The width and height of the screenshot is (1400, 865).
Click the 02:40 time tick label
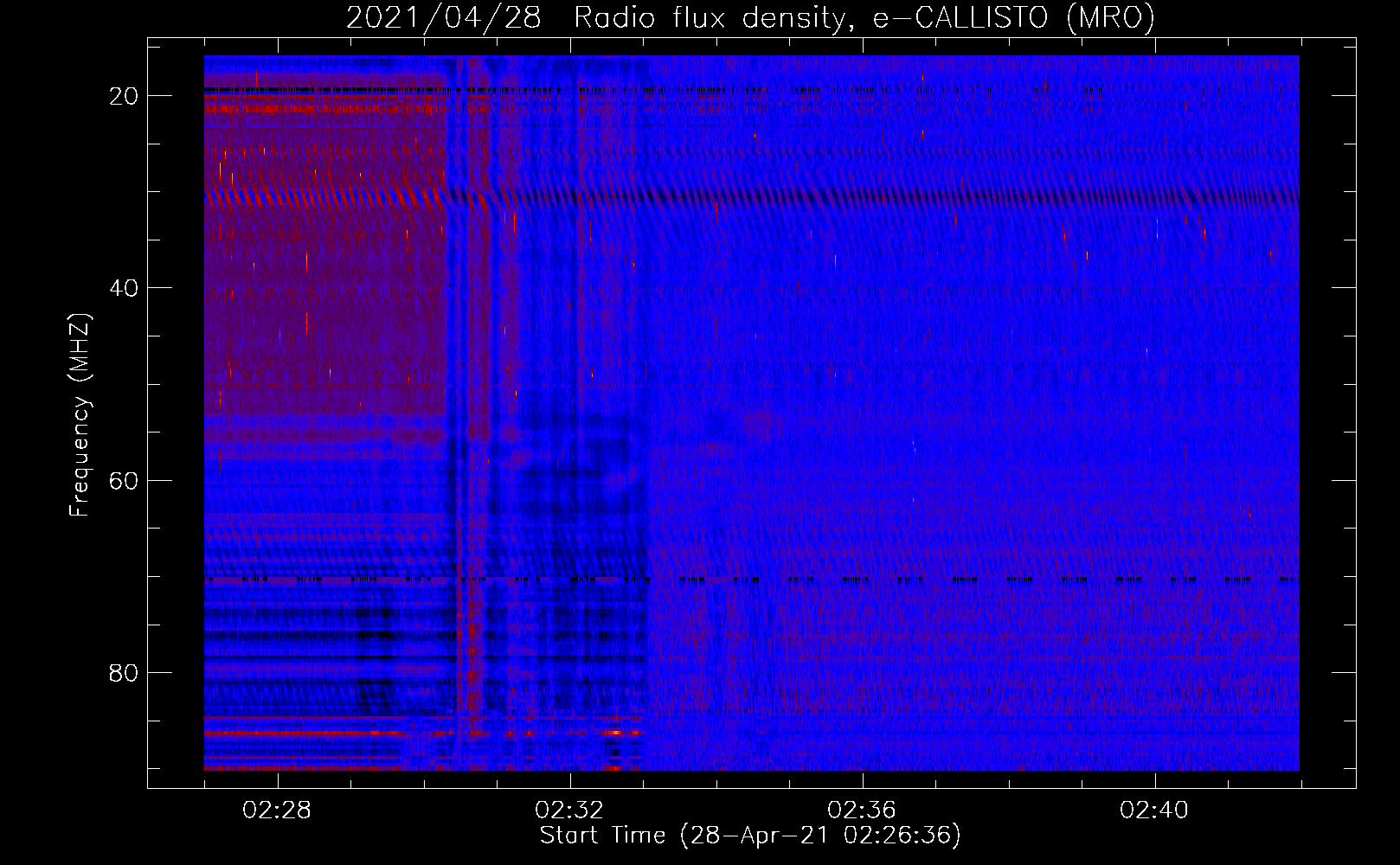(1154, 811)
